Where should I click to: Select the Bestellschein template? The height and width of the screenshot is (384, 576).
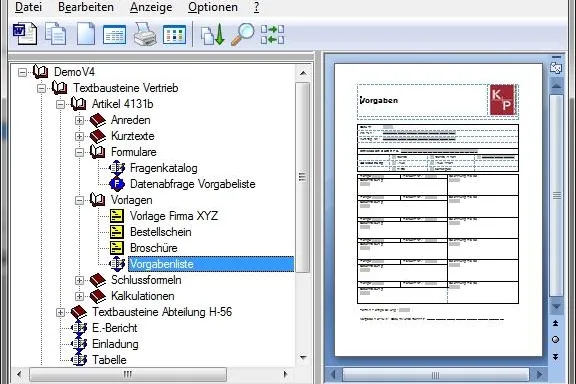click(x=161, y=232)
